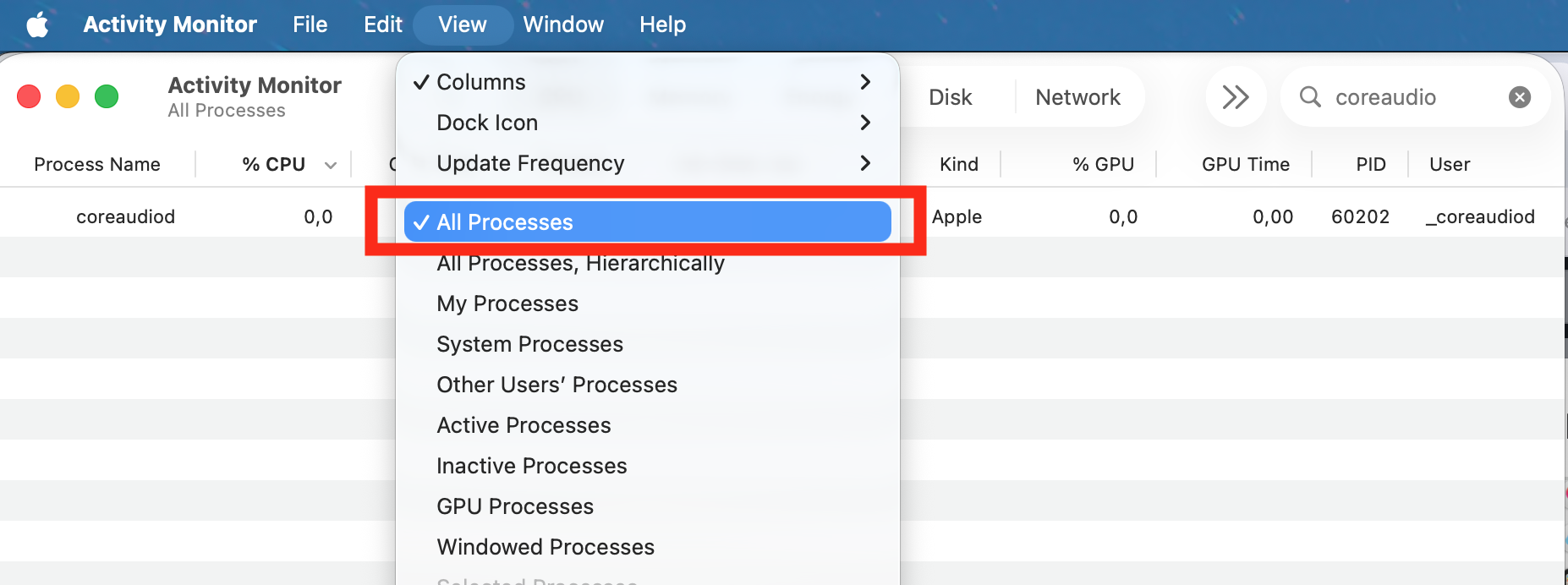Image resolution: width=1568 pixels, height=585 pixels.
Task: Click the _coreaudiod user cell
Action: point(1480,216)
